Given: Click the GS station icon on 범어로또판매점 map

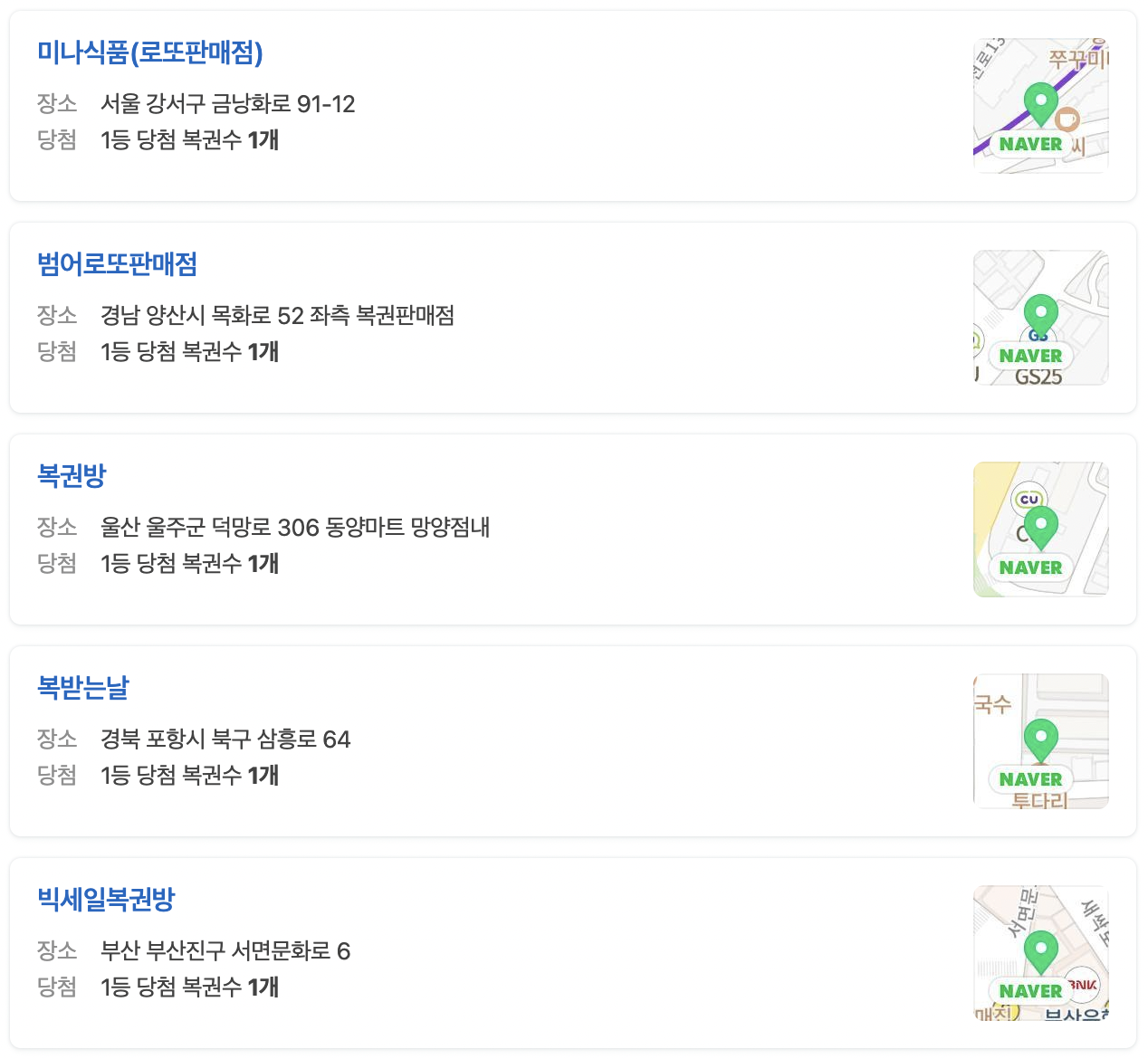Looking at the screenshot, I should click(x=1038, y=337).
